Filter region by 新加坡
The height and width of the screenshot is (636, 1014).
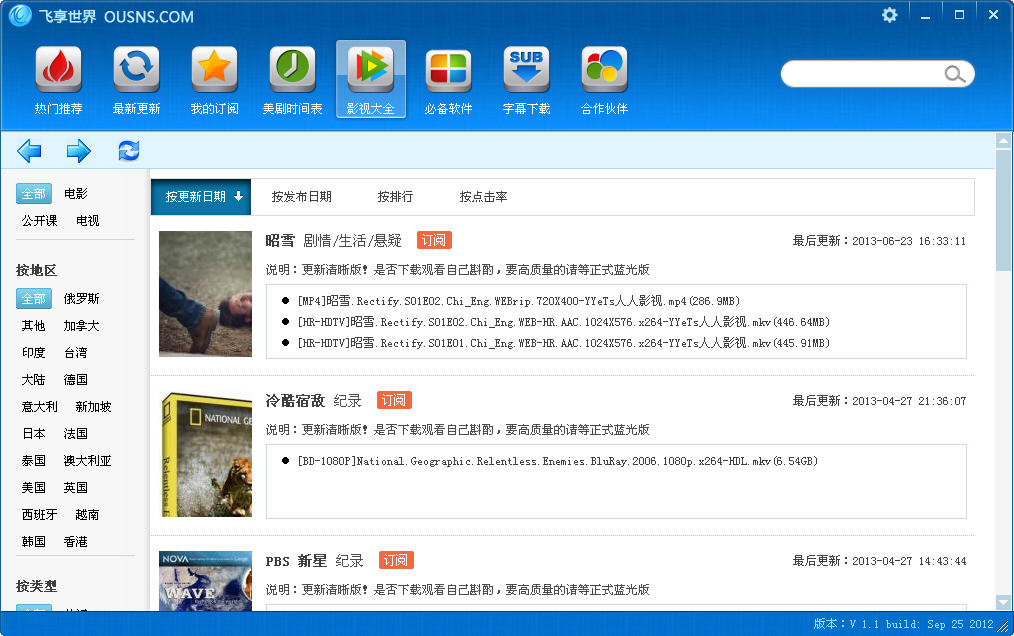[93, 406]
